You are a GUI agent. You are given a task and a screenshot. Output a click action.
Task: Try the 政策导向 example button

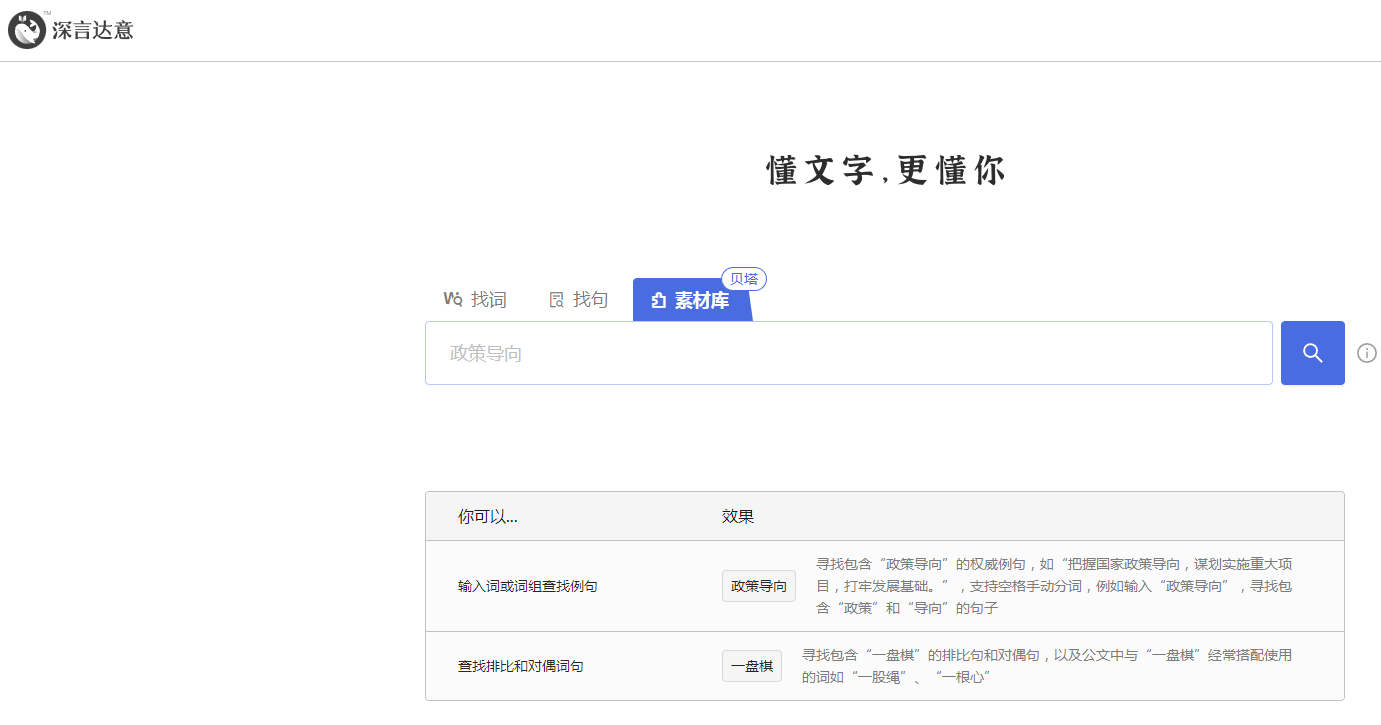758,586
